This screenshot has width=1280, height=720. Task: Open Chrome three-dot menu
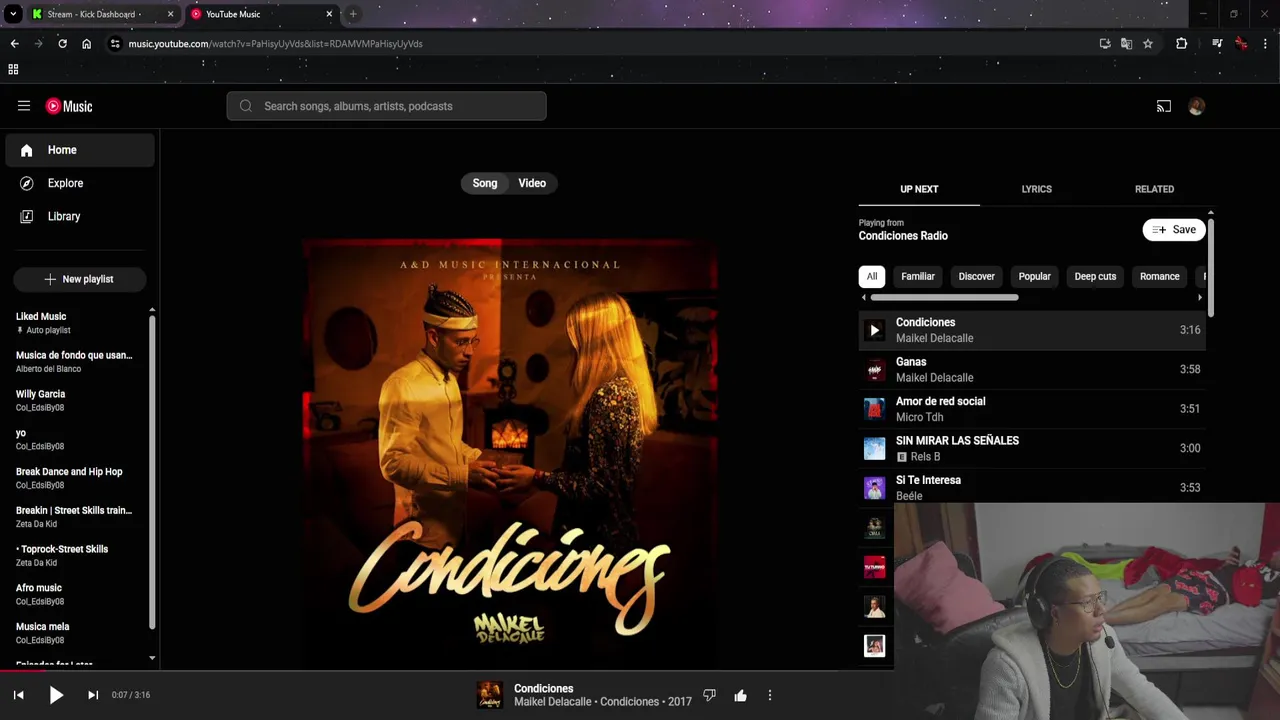click(x=1266, y=44)
